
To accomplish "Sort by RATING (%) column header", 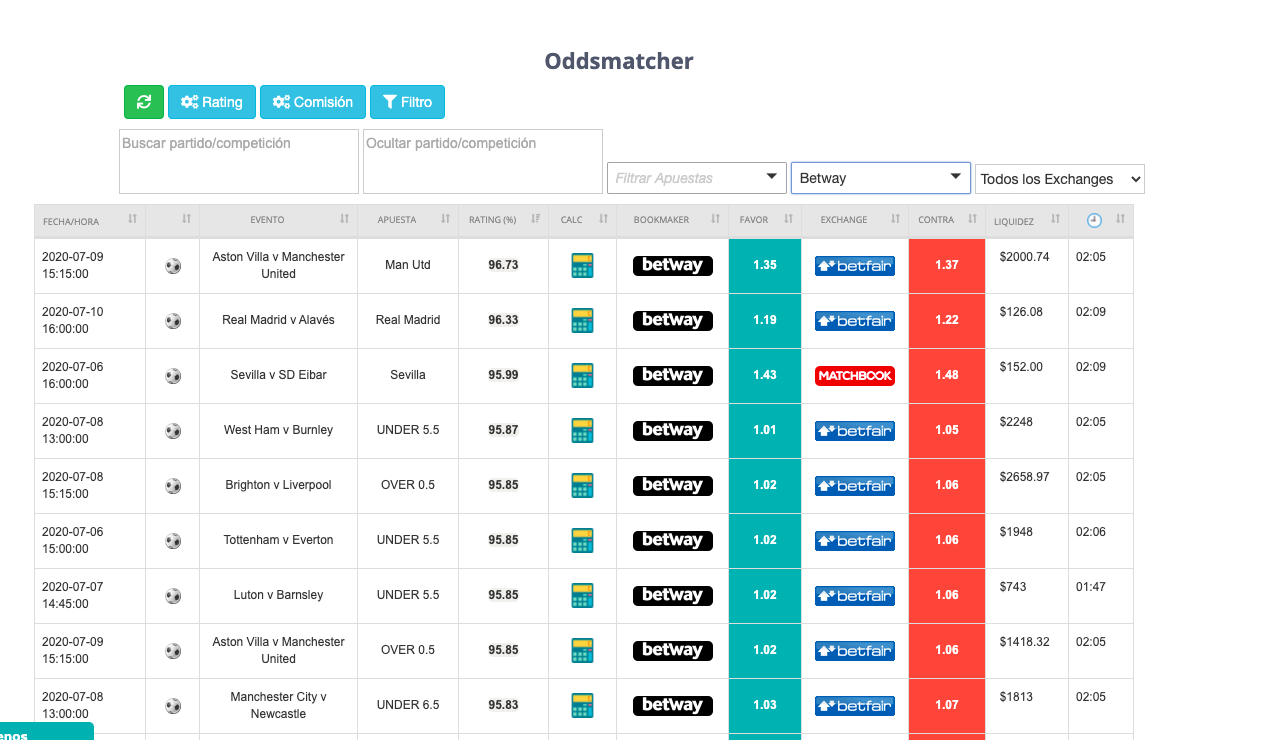I will point(504,220).
